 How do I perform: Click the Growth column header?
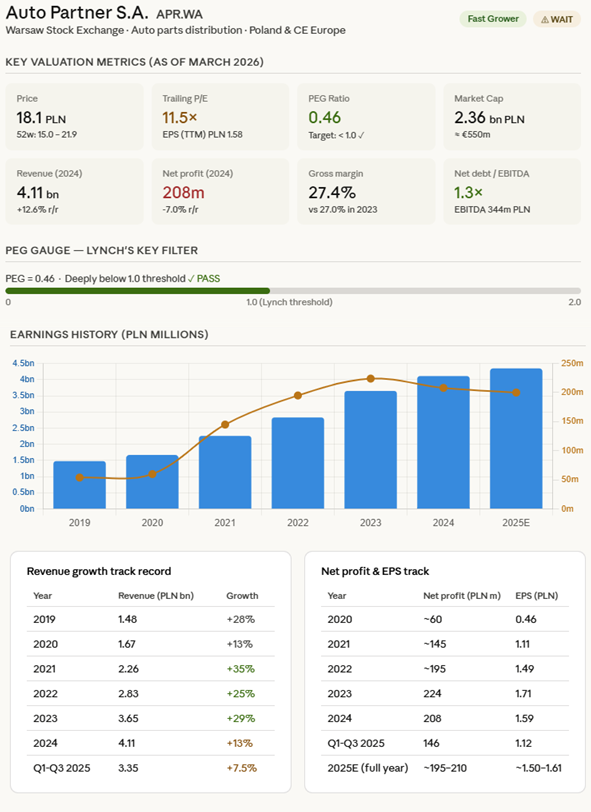click(x=242, y=596)
